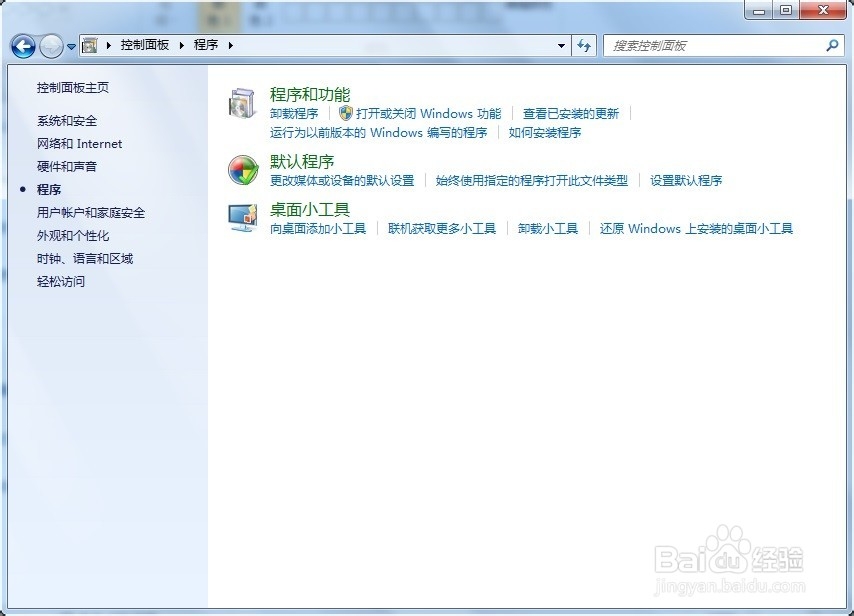
Task: Open the 桌面小工具 heading
Action: click(x=310, y=210)
